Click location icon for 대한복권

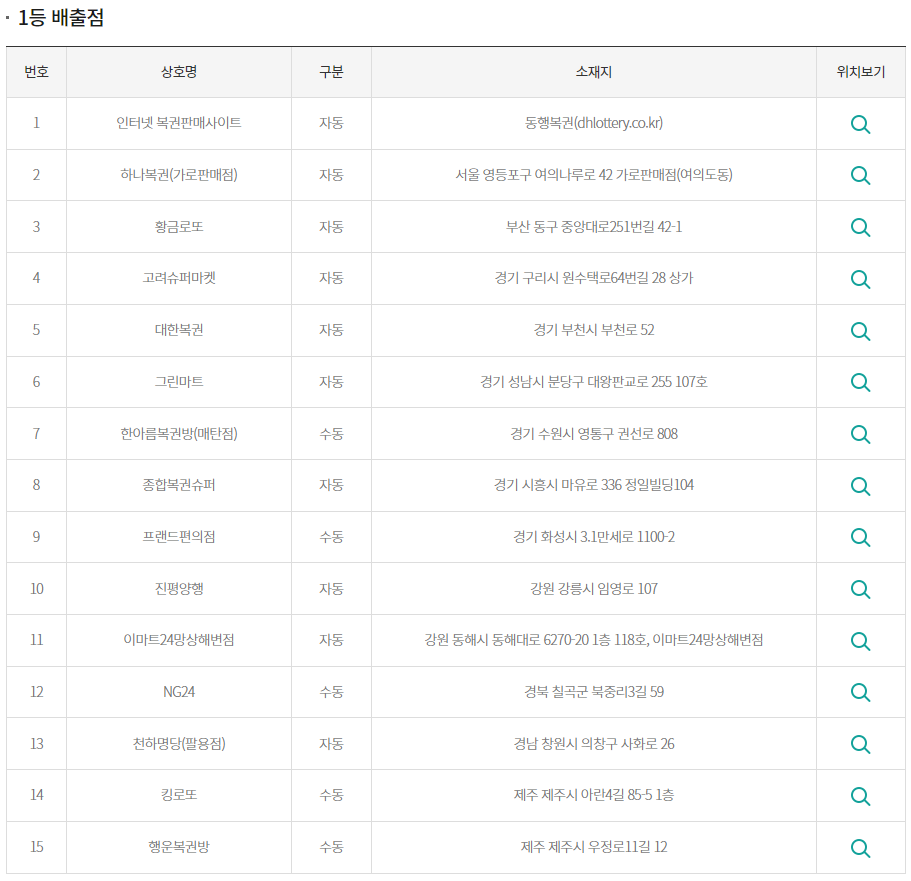pyautogui.click(x=860, y=331)
